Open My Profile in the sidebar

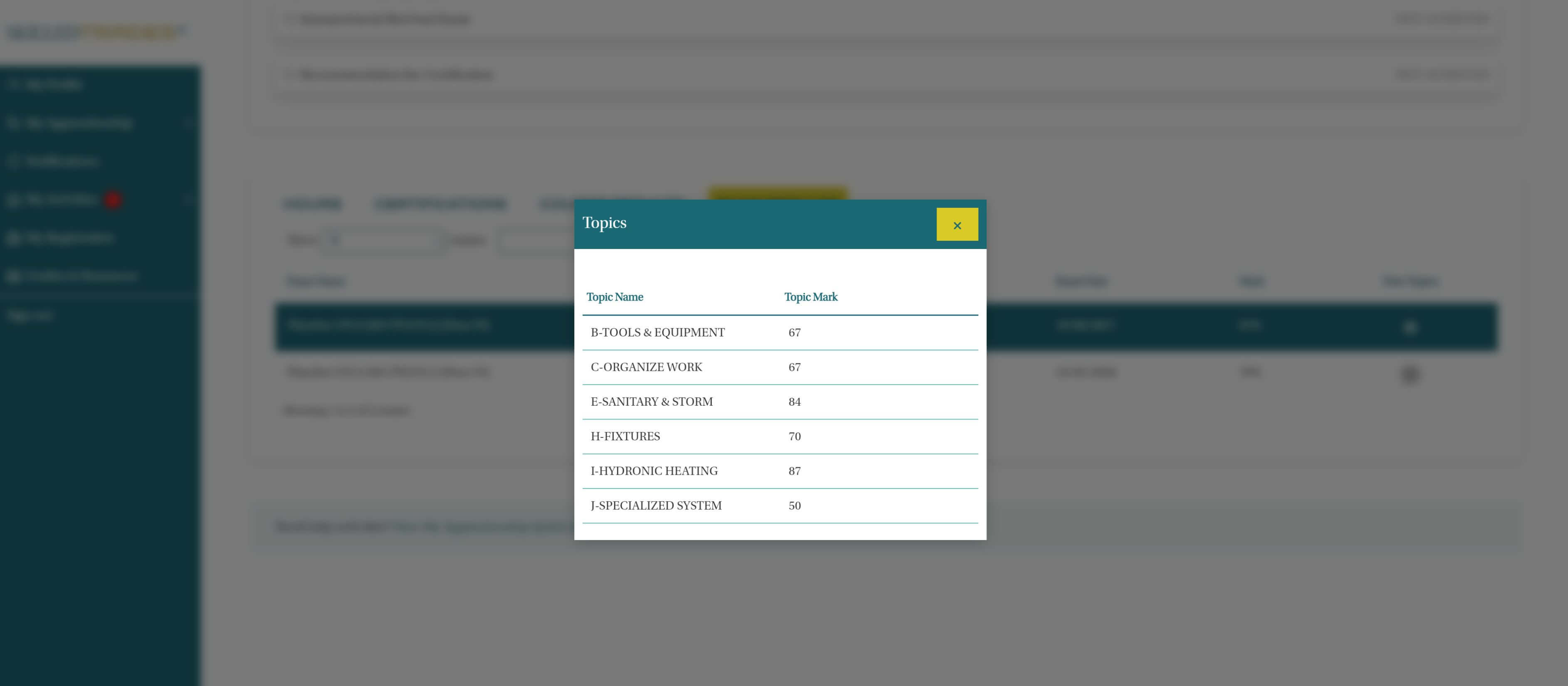(54, 85)
